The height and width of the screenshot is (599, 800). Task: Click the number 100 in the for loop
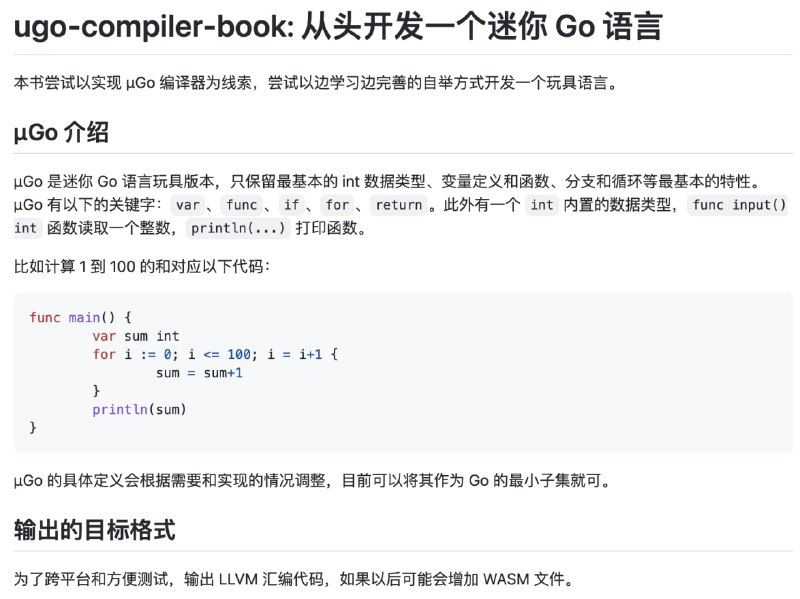click(239, 354)
